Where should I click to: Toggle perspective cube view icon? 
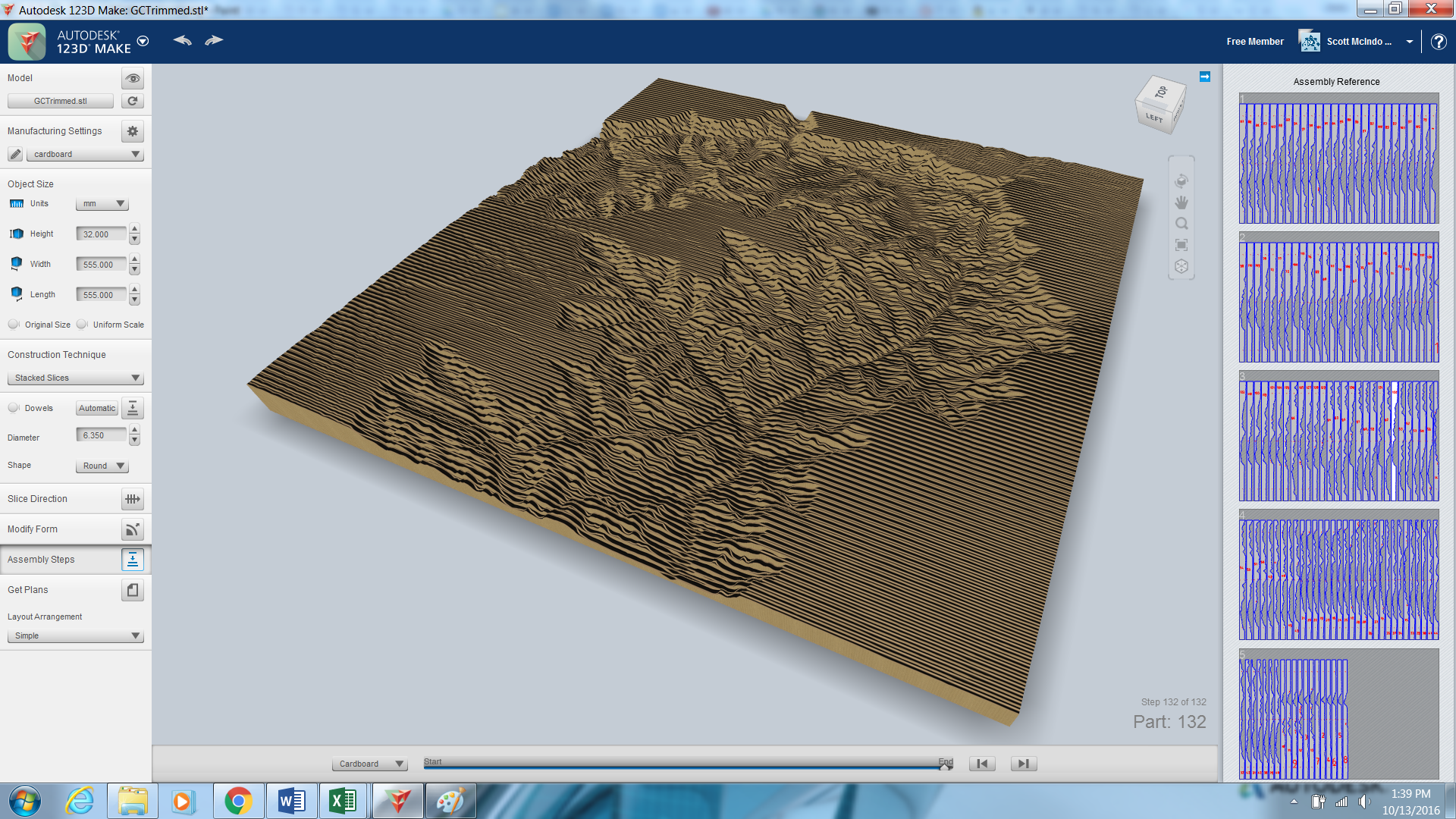tap(1181, 266)
